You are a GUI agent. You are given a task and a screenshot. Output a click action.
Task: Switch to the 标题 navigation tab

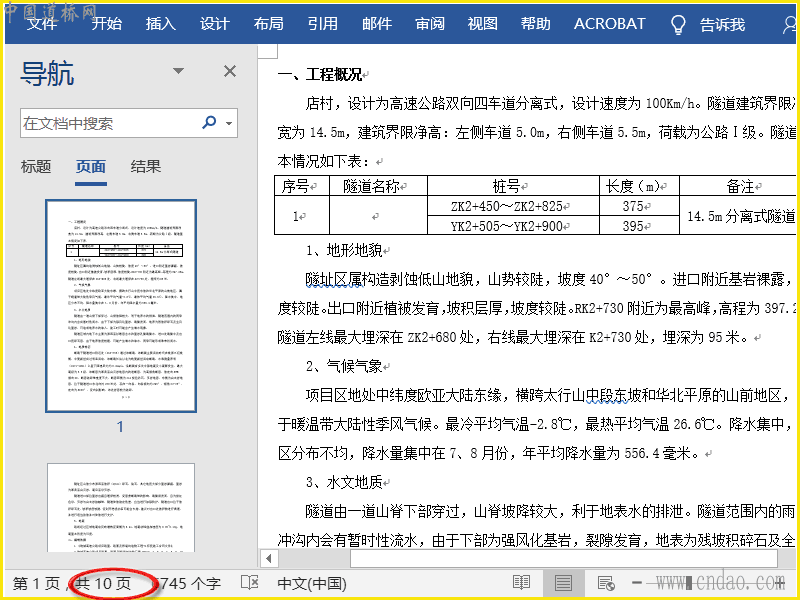(x=36, y=167)
